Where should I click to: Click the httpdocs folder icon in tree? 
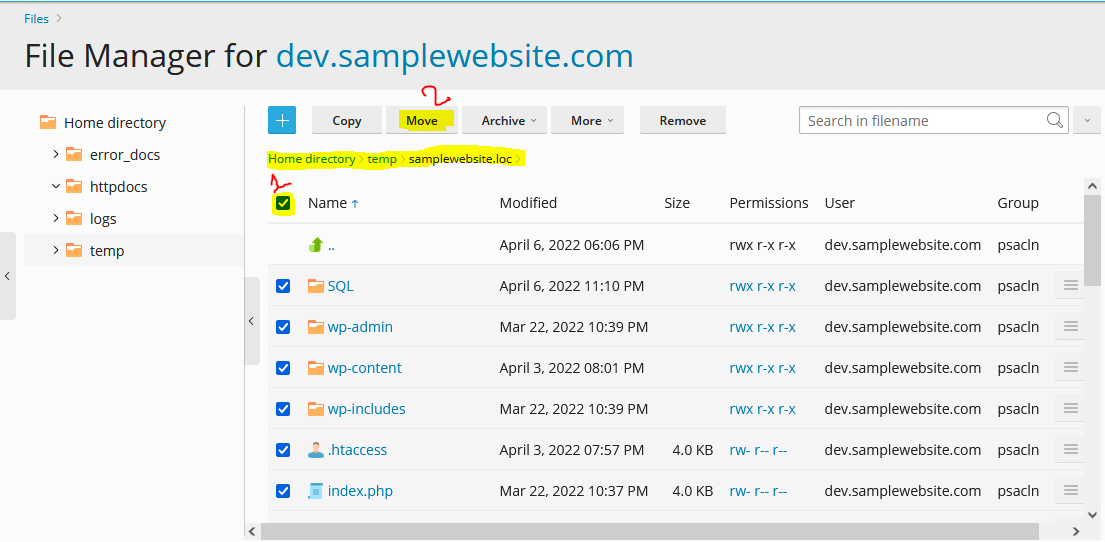pyautogui.click(x=74, y=187)
